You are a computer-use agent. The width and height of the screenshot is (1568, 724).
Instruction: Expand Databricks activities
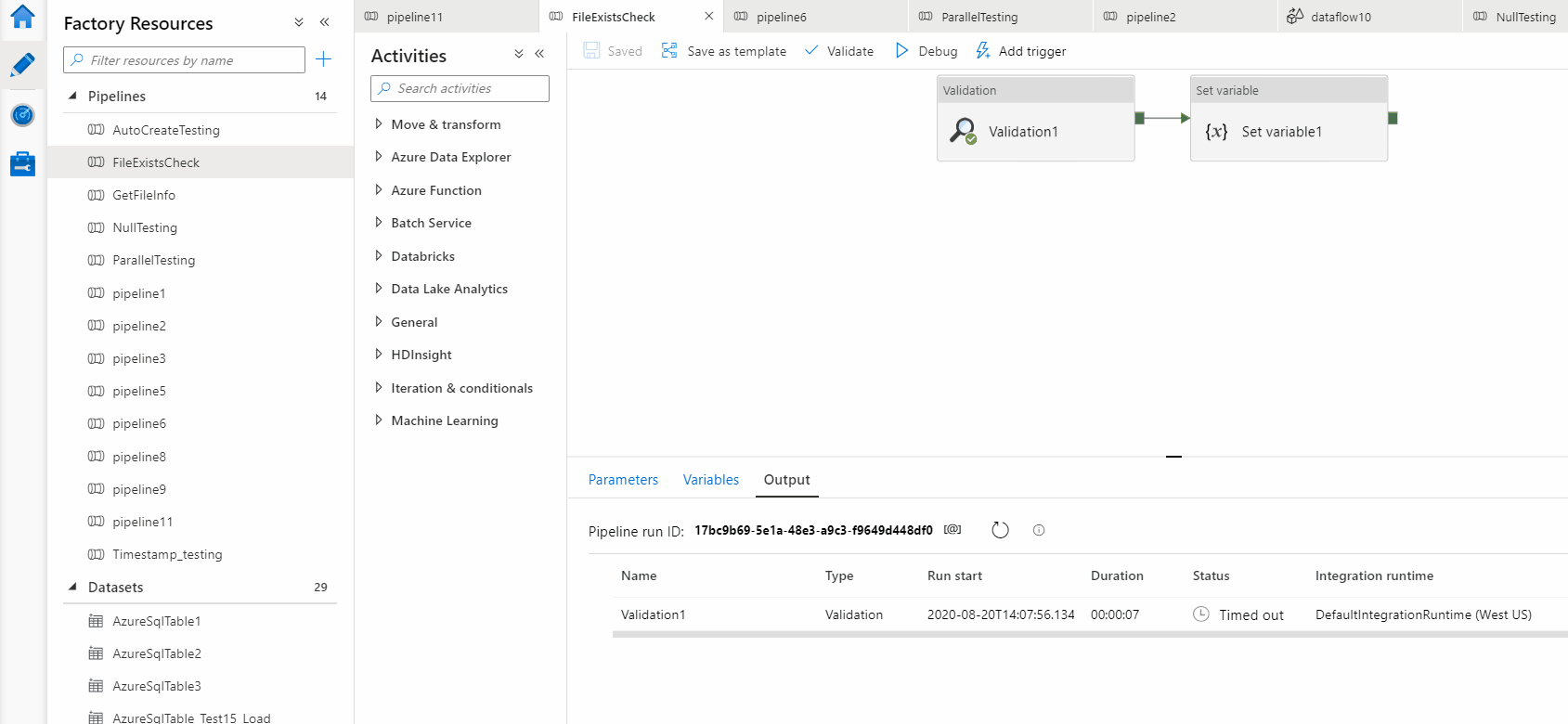pos(378,255)
